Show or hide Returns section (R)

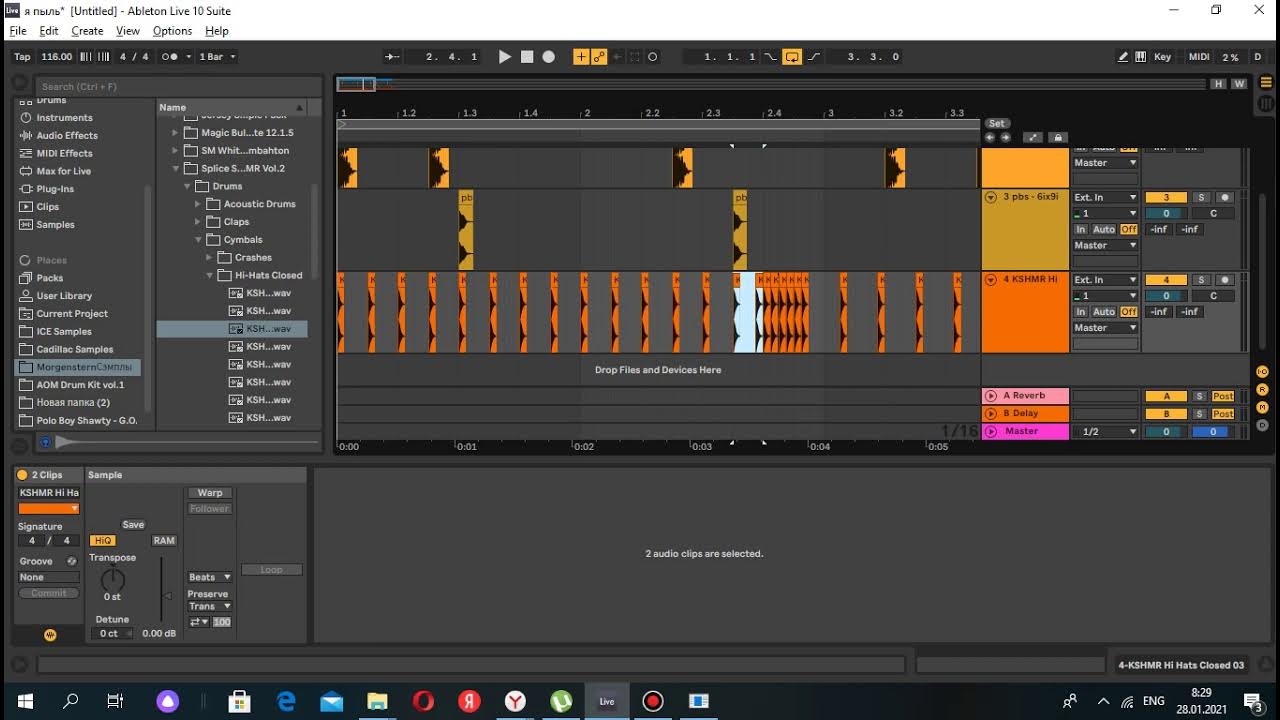click(1262, 390)
